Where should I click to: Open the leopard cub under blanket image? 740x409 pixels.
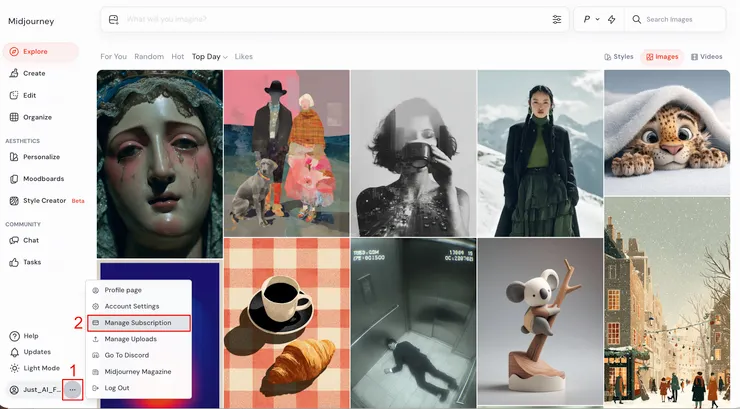coord(667,133)
